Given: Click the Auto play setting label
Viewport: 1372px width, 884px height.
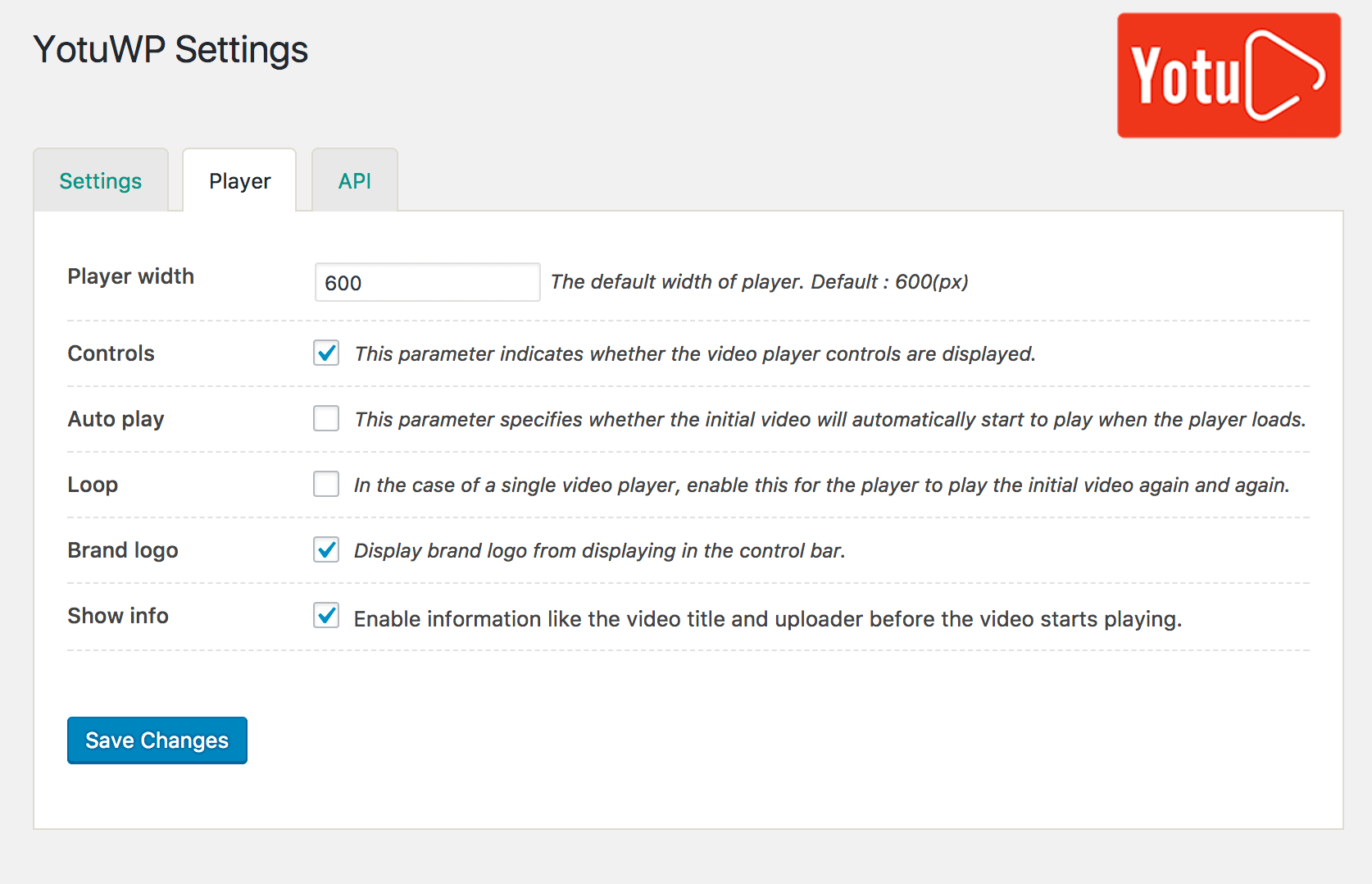Looking at the screenshot, I should (116, 419).
